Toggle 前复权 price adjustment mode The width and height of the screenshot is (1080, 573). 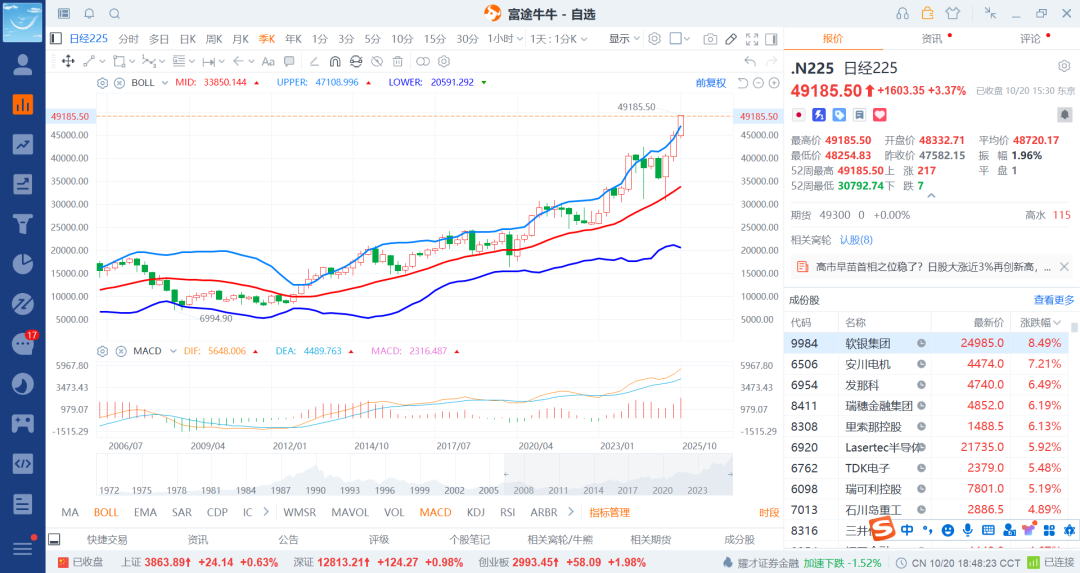pyautogui.click(x=711, y=83)
